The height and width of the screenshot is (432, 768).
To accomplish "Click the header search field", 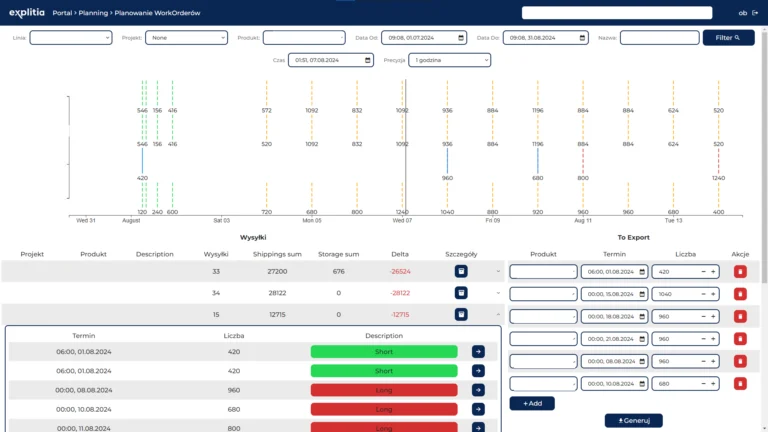I will click(617, 13).
